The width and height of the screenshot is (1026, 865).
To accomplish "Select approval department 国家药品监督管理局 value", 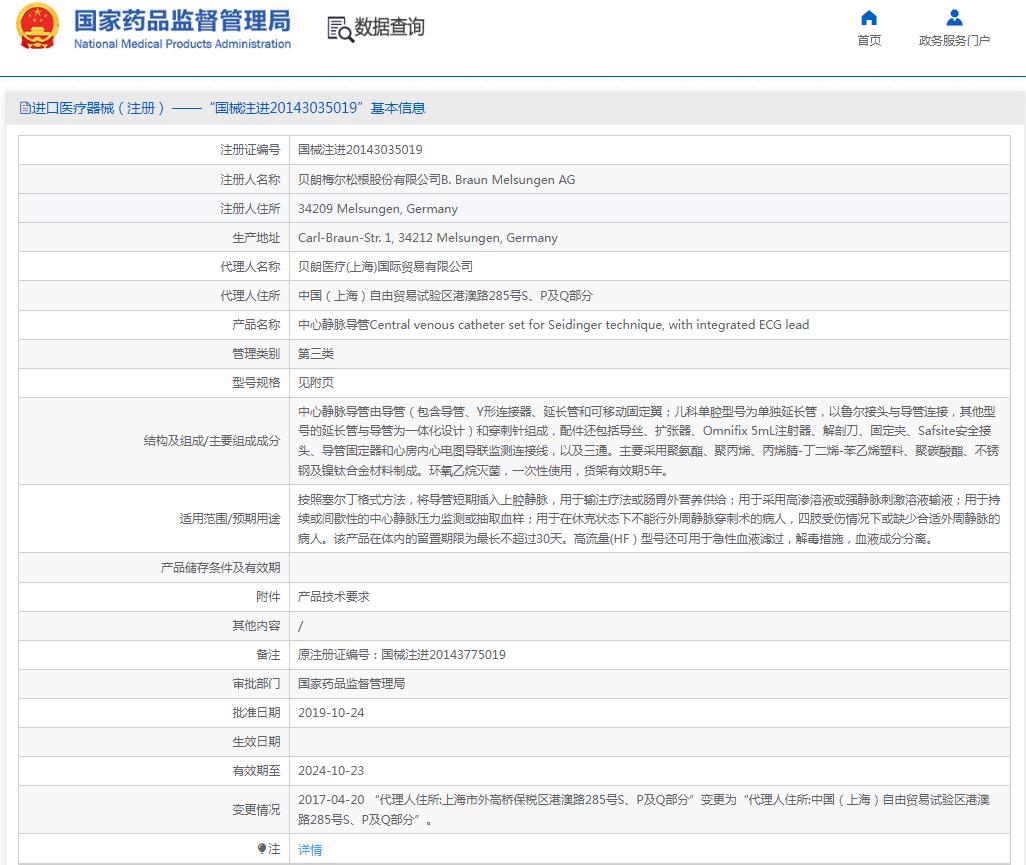I will (x=351, y=684).
